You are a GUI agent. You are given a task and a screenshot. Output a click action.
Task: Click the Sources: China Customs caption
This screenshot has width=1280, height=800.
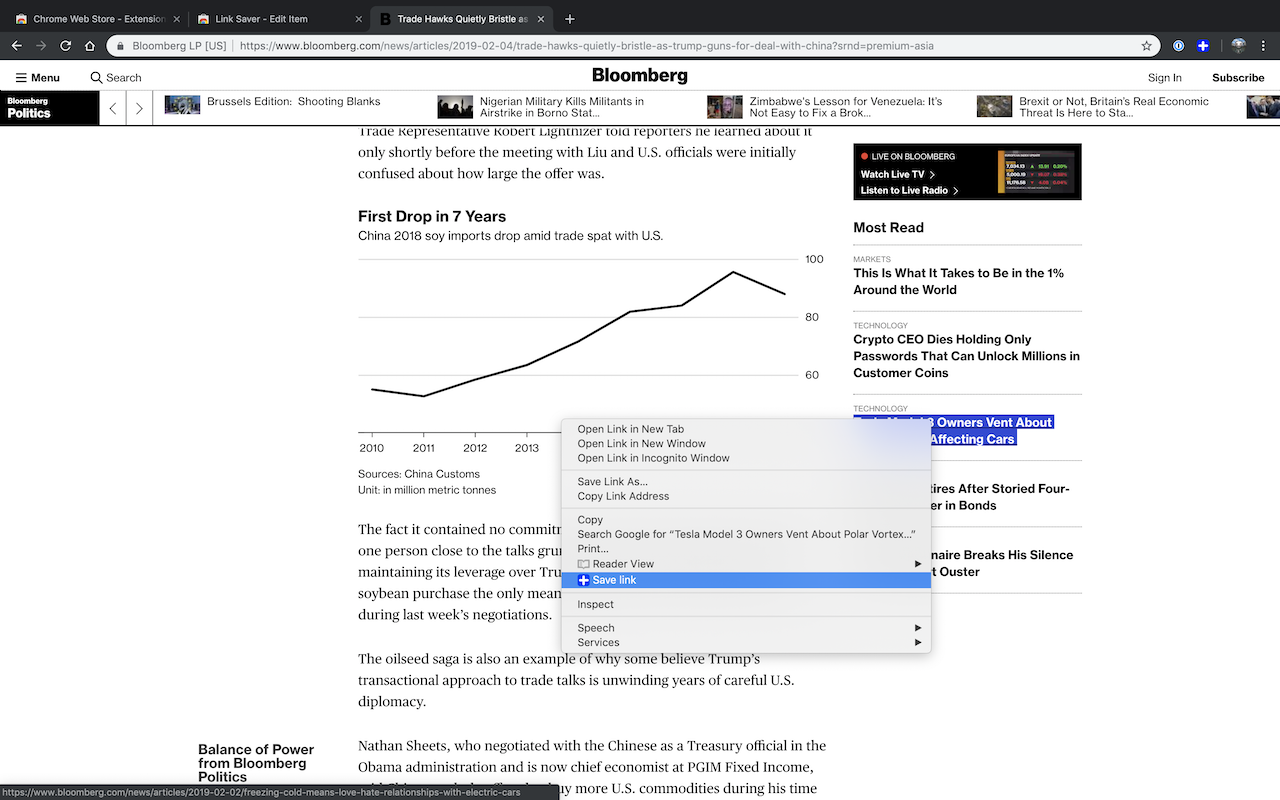point(419,474)
